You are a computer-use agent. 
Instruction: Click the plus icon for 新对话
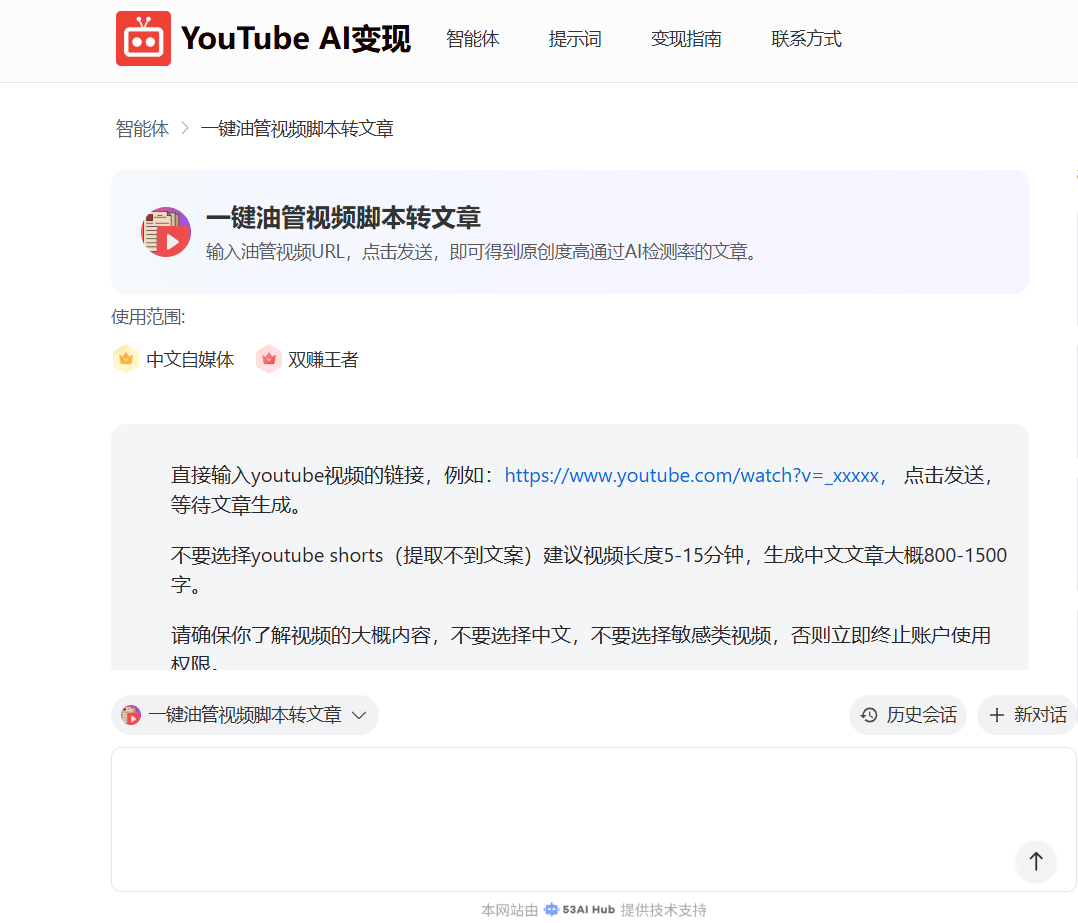996,715
